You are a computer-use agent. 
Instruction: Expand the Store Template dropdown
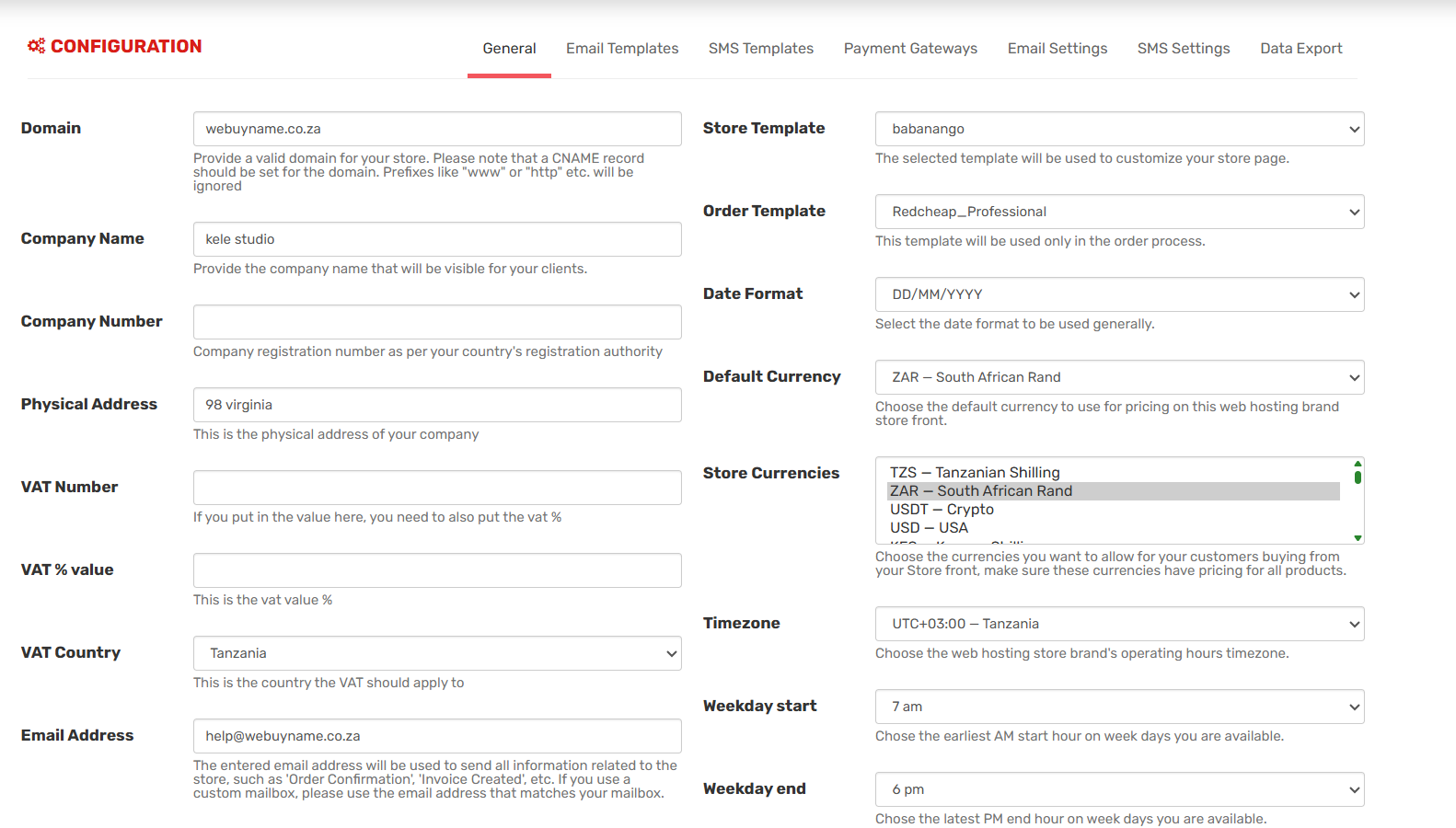tap(1120, 129)
